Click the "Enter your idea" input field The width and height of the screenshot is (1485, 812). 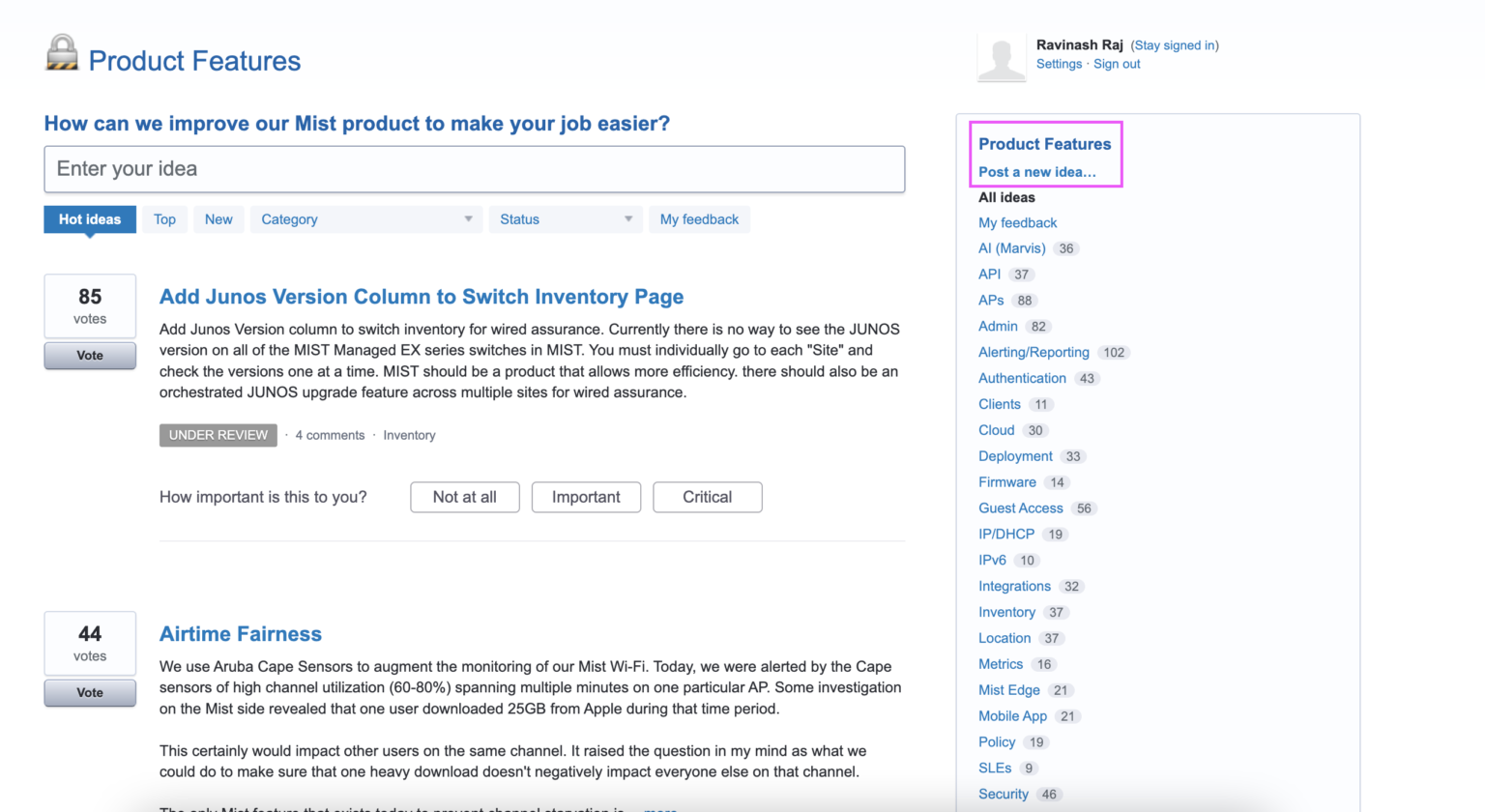pos(475,168)
